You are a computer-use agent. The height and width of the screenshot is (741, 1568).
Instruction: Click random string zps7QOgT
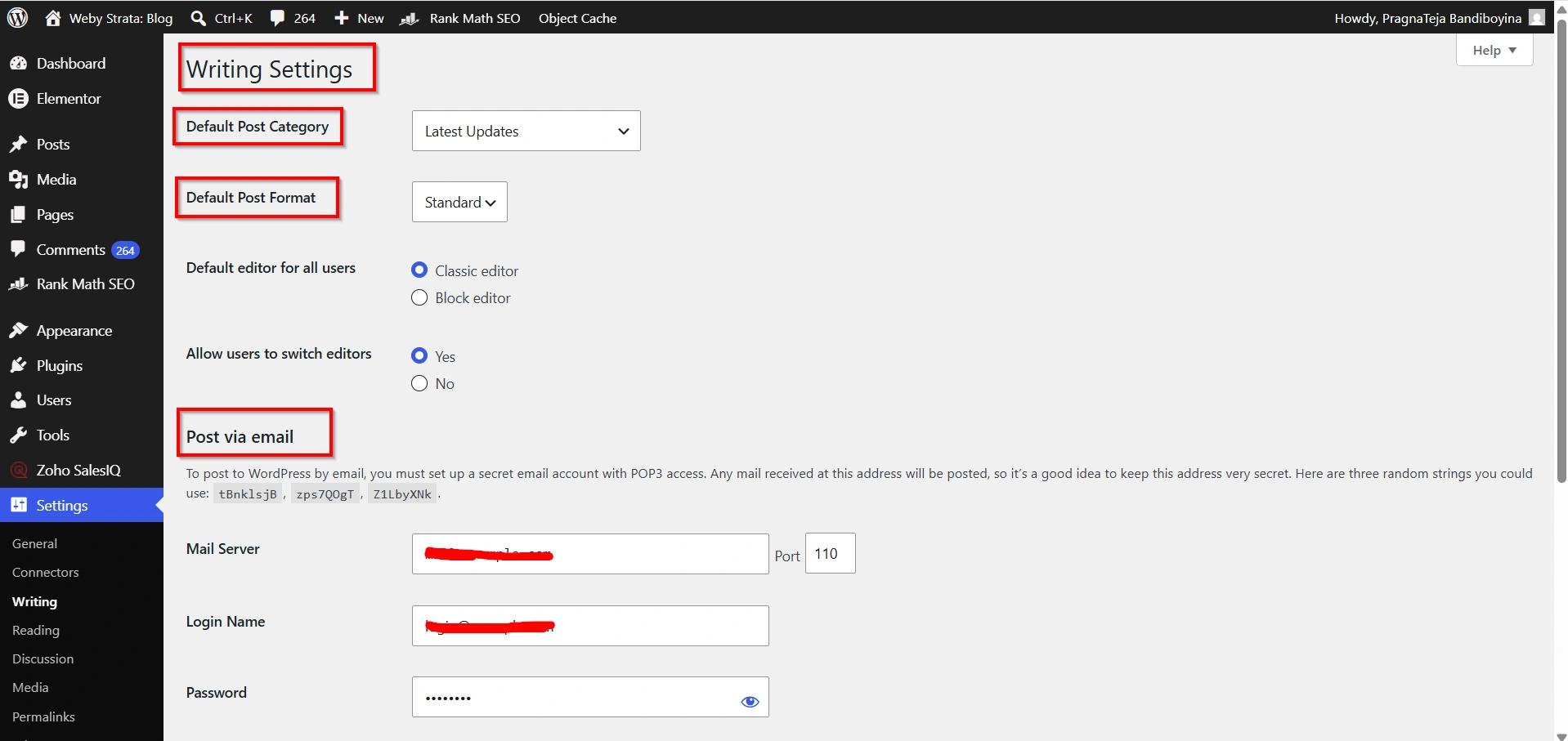325,494
